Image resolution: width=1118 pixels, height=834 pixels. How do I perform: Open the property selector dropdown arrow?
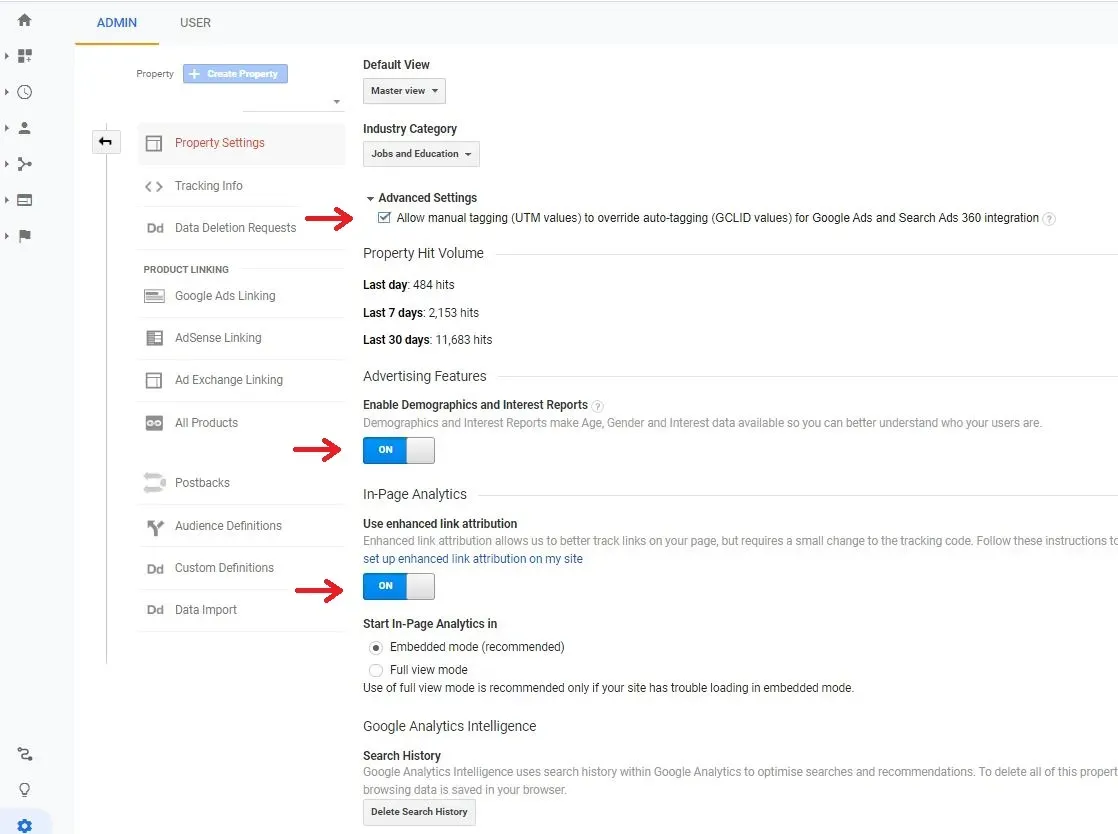337,102
